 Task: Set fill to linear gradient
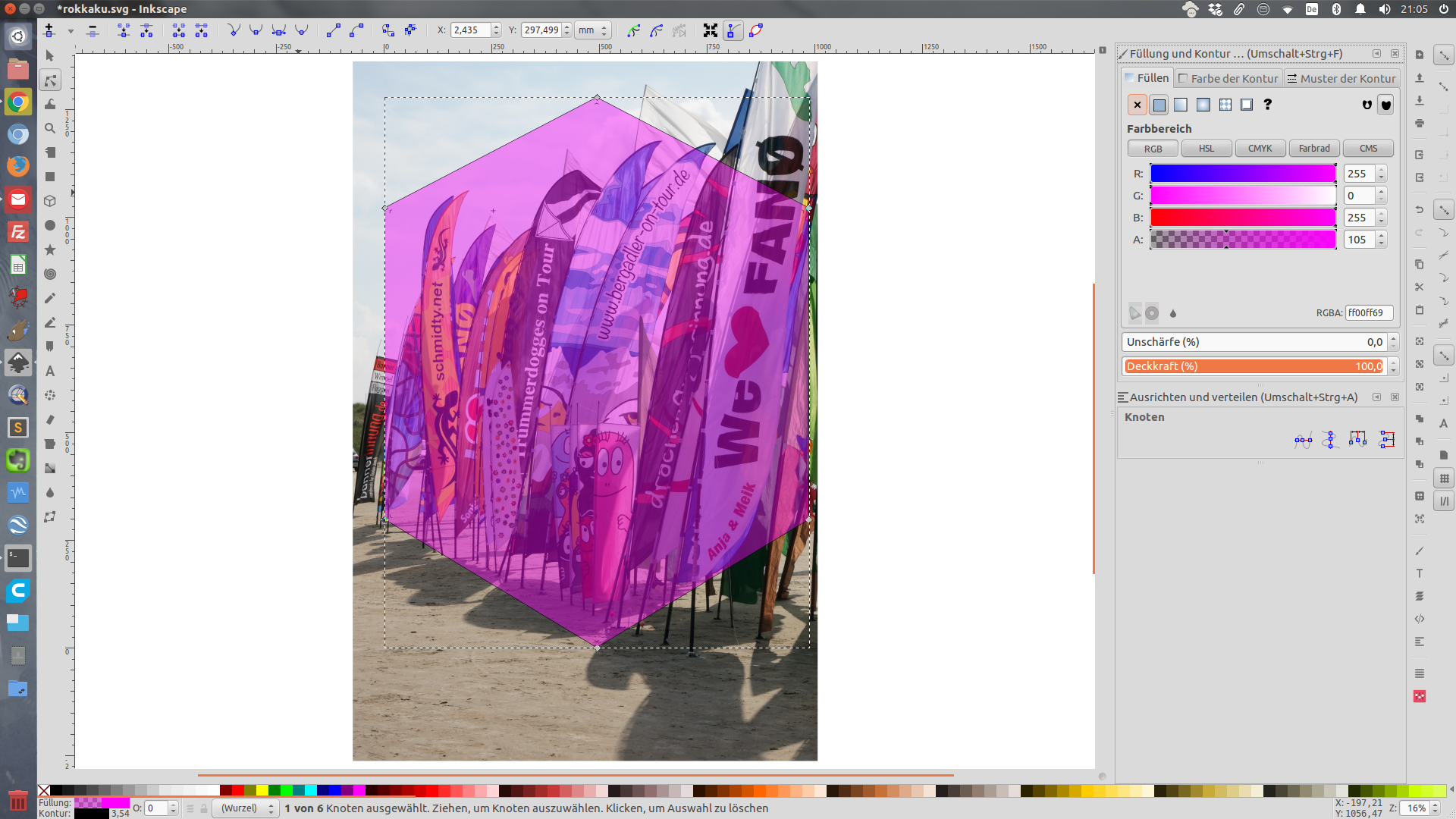point(1181,105)
